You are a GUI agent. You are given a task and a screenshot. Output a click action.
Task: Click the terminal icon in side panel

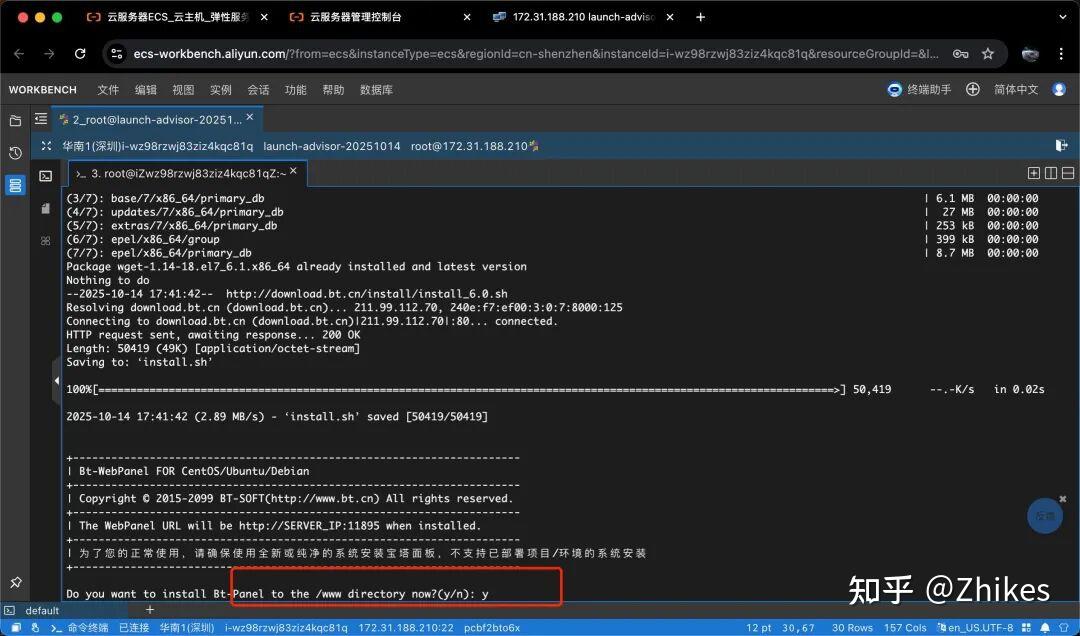46,176
